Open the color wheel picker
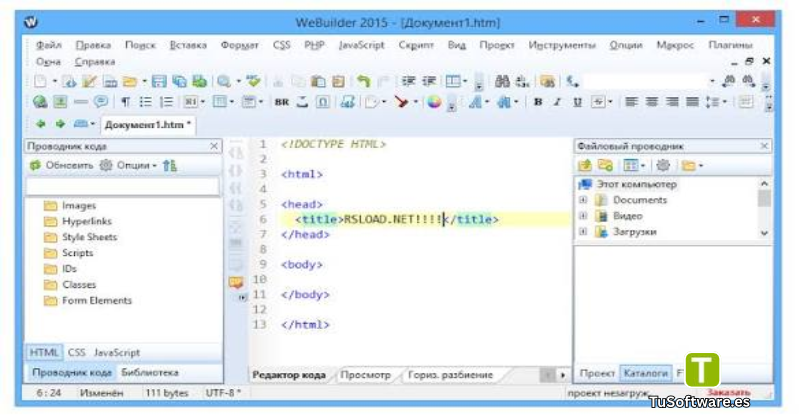The width and height of the screenshot is (800, 420). point(434,102)
